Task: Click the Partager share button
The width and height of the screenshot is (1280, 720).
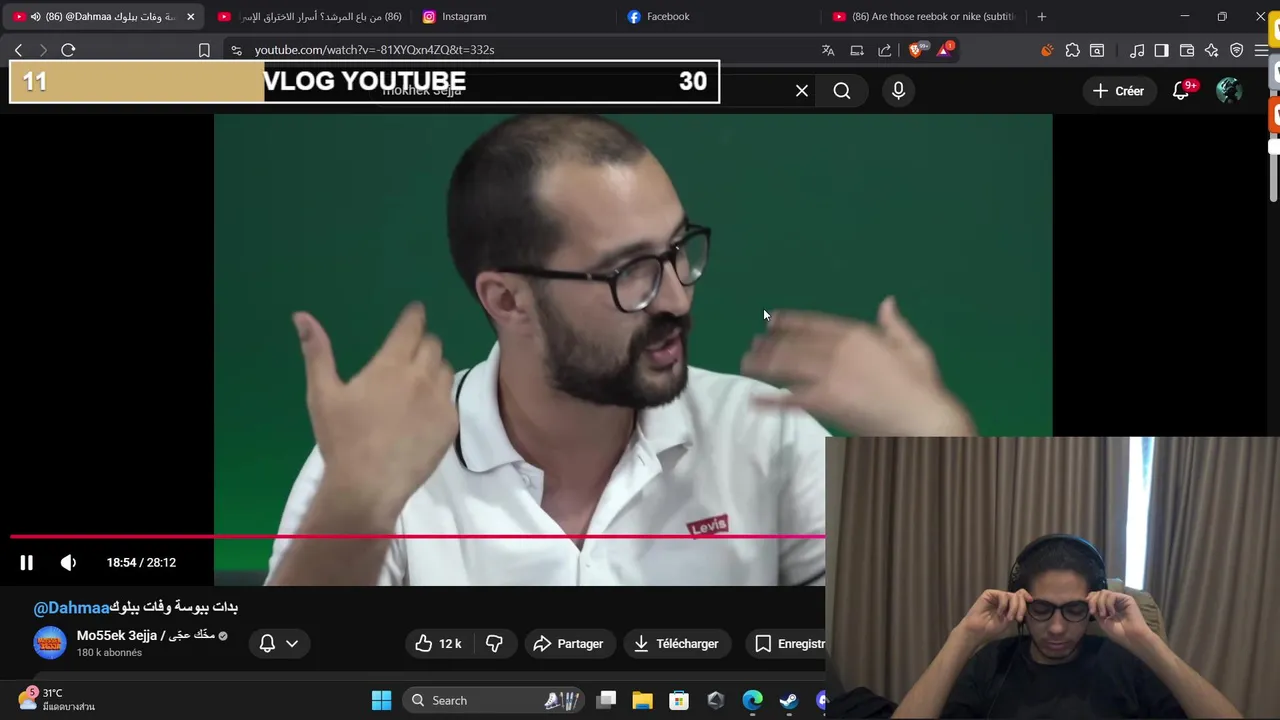Action: pos(568,644)
